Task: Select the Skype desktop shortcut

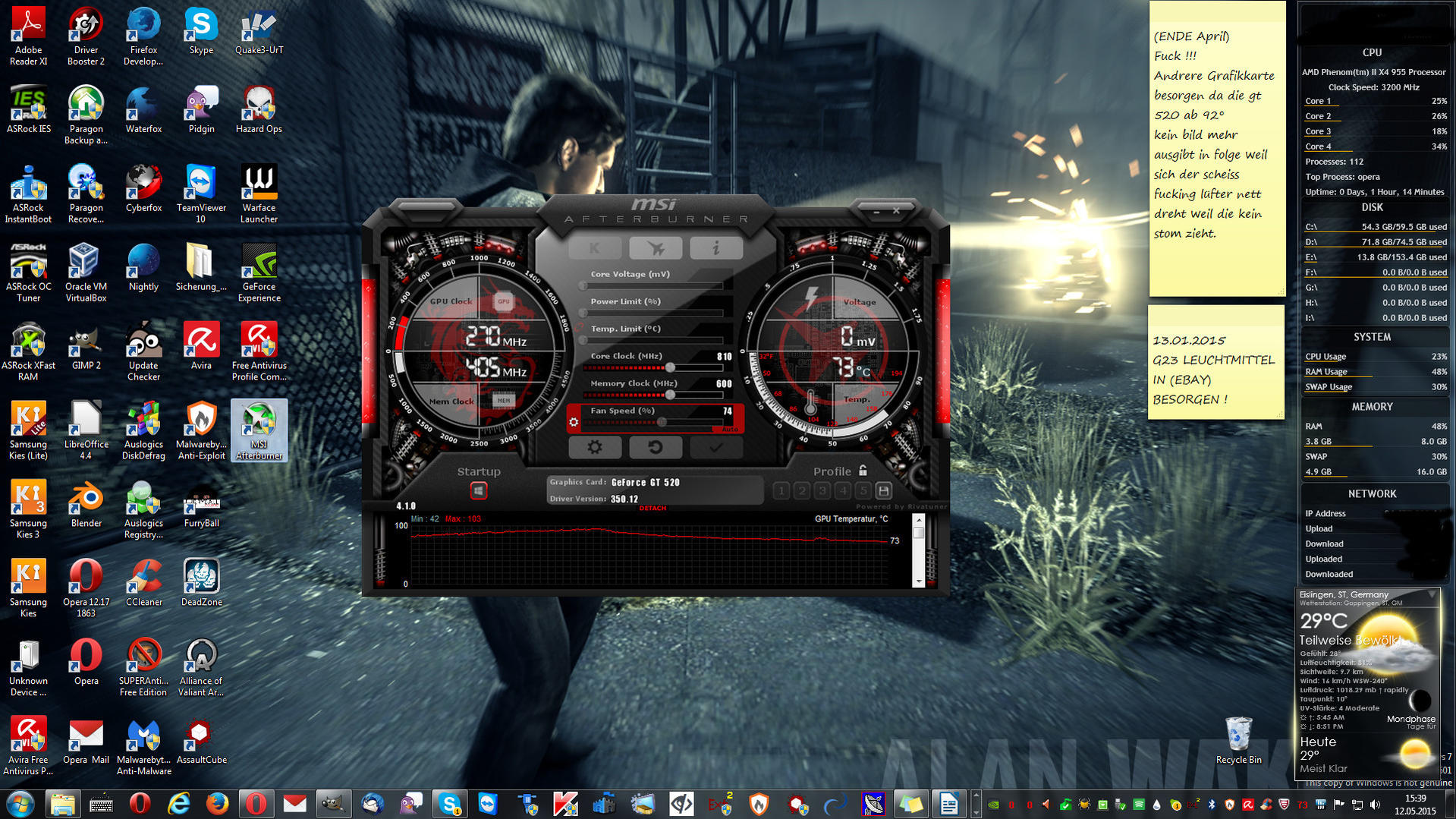Action: [x=201, y=30]
